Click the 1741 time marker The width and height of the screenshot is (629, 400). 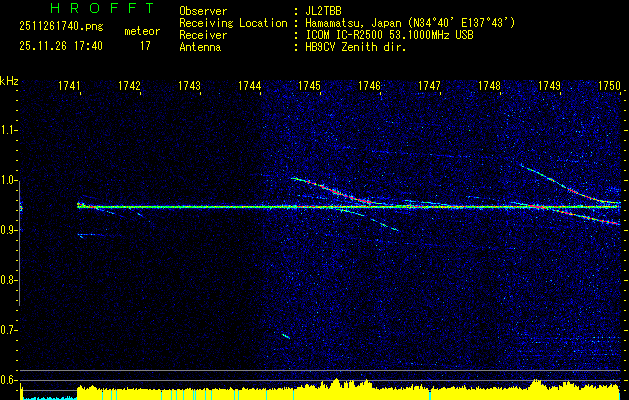pos(69,86)
